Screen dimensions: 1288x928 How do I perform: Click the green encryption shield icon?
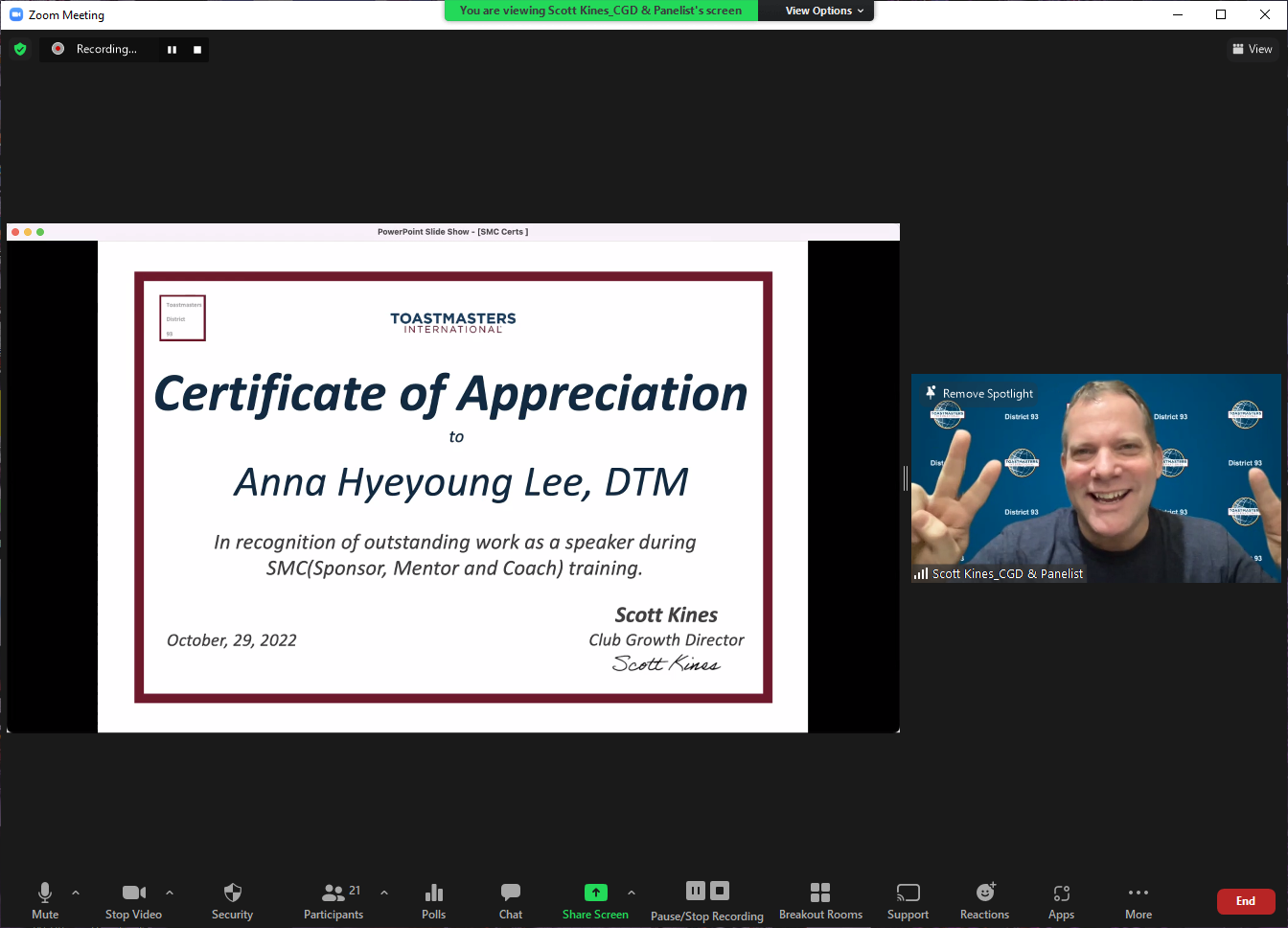(x=20, y=49)
